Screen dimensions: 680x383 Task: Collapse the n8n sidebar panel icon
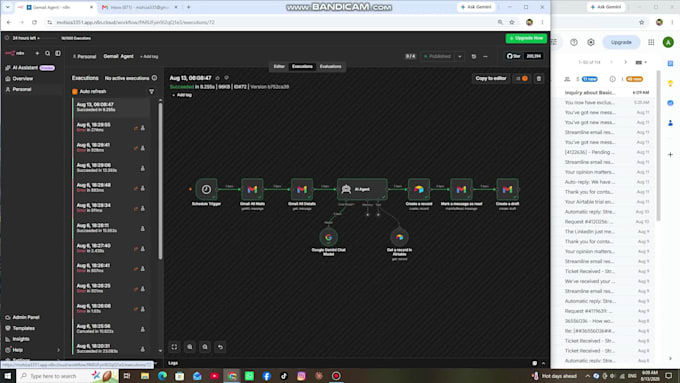pos(58,53)
